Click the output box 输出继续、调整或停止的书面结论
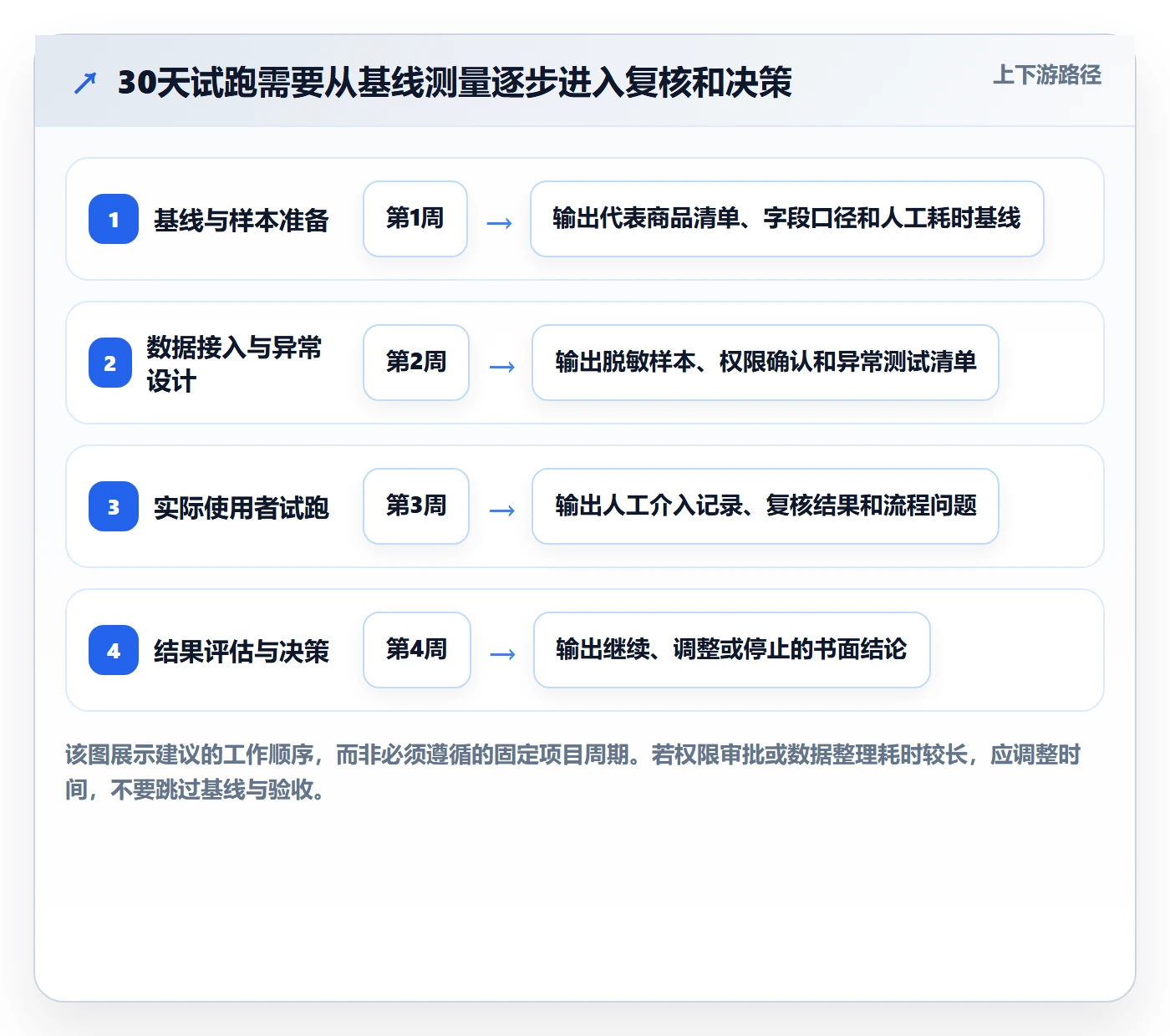 [732, 650]
